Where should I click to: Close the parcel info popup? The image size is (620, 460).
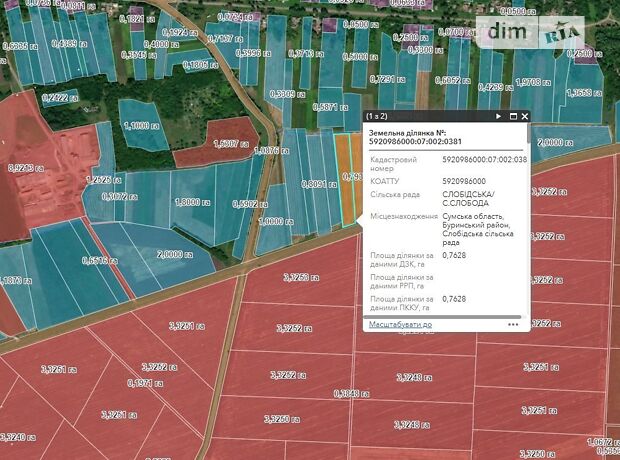pos(524,116)
